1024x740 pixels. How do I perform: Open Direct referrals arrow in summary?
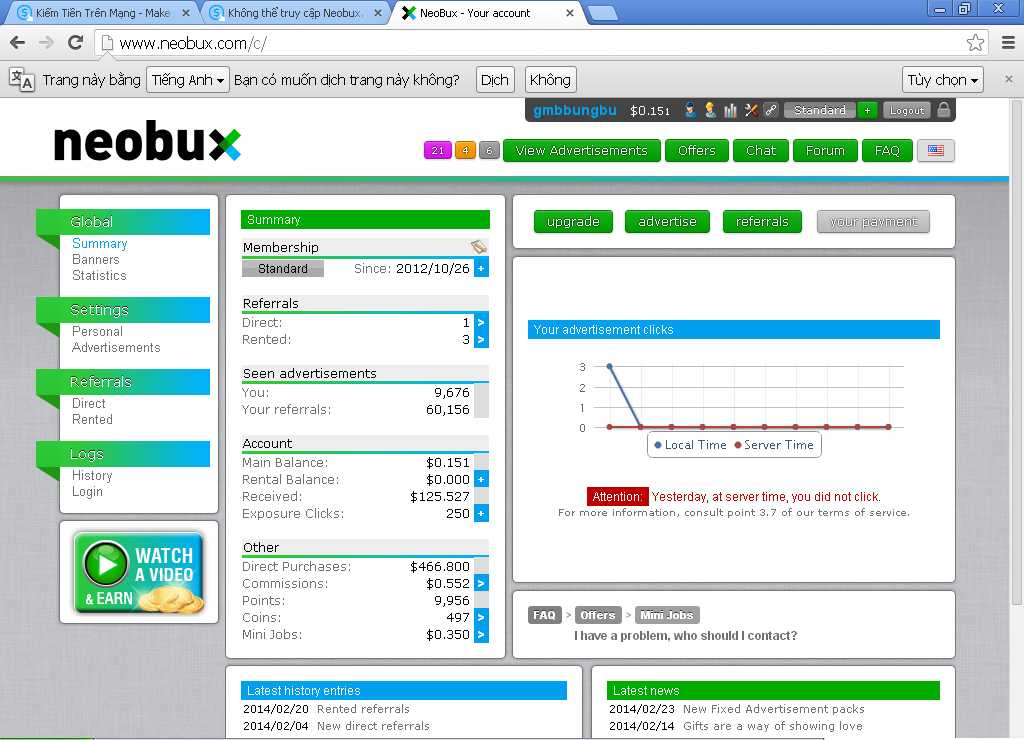point(481,323)
